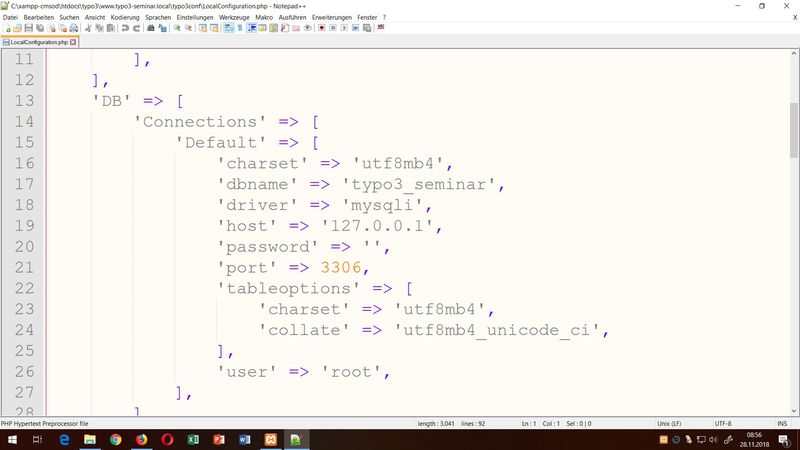Open the Function List toolbar icon
Image resolution: width=800 pixels, height=450 pixels.
click(x=285, y=28)
